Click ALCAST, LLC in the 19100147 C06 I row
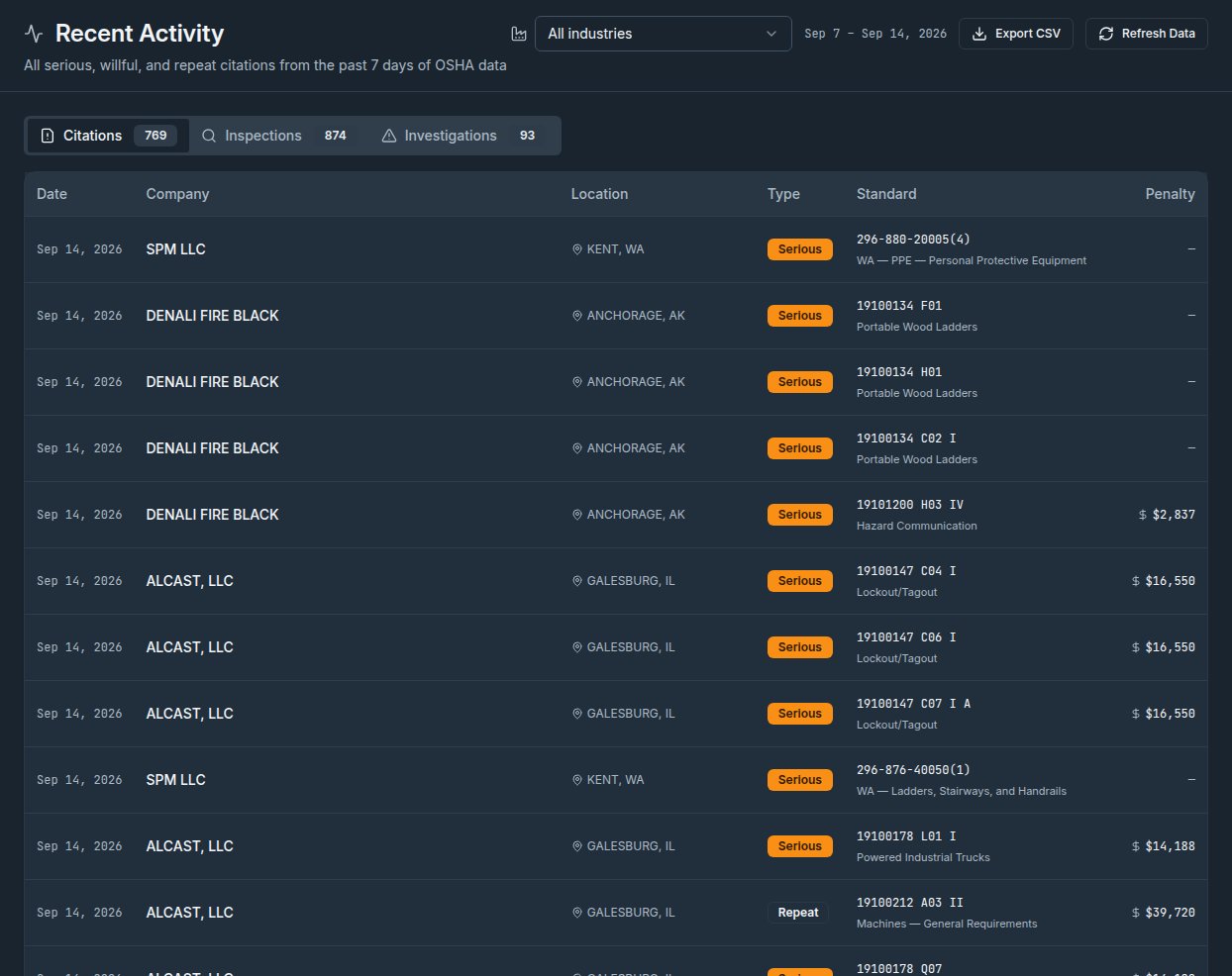 click(189, 647)
